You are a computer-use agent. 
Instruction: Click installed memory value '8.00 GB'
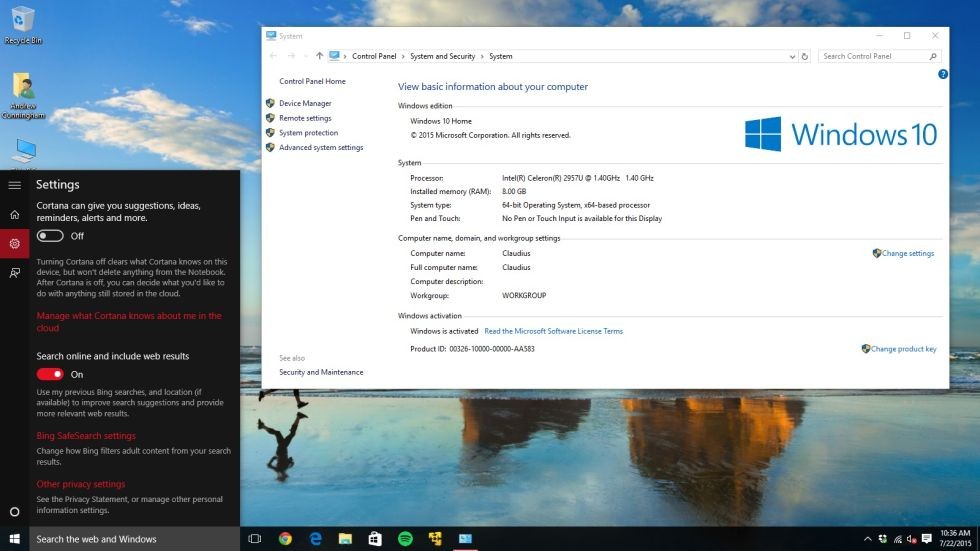tap(514, 191)
